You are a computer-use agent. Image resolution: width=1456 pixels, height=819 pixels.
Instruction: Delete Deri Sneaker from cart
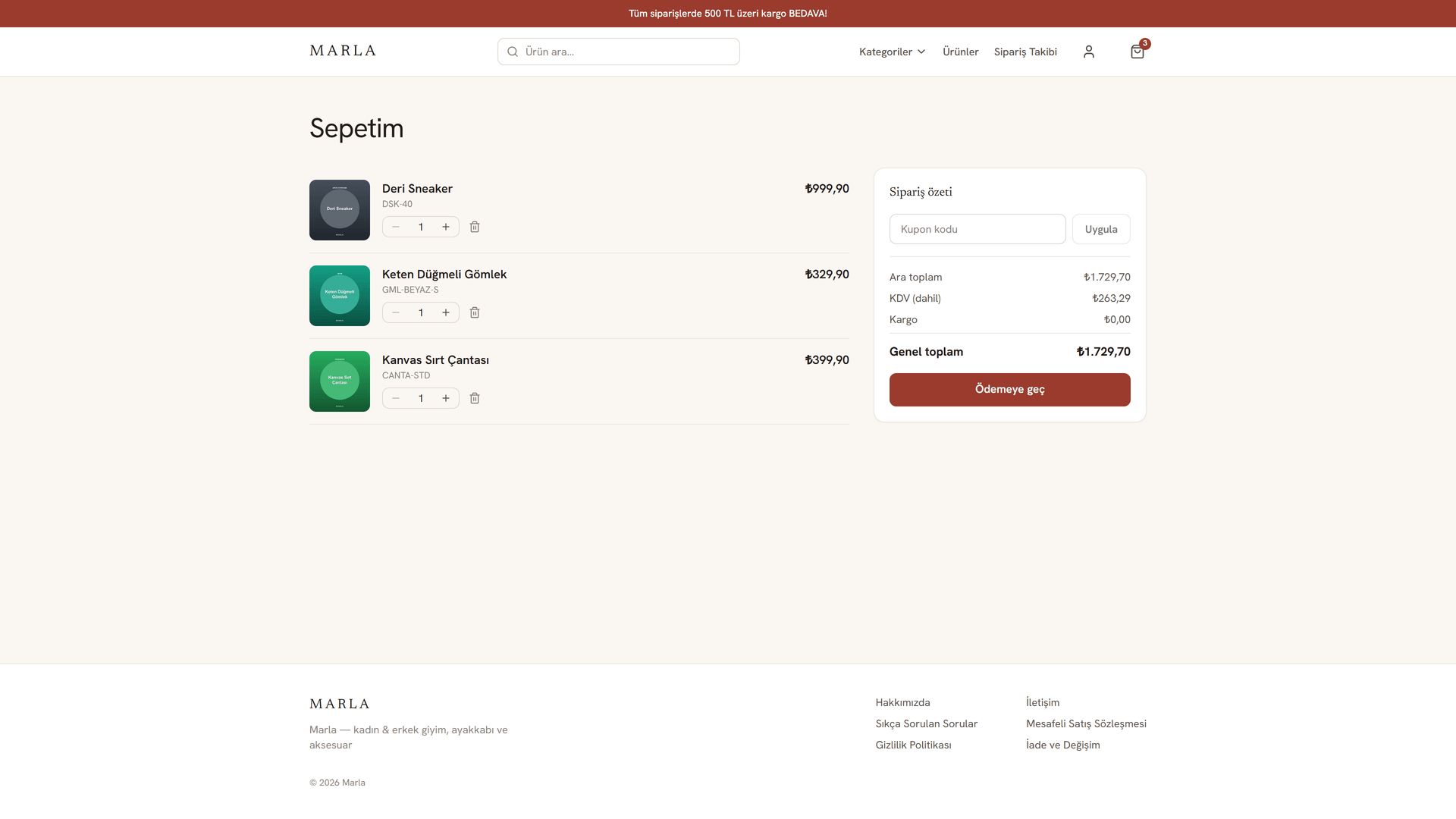tap(475, 227)
